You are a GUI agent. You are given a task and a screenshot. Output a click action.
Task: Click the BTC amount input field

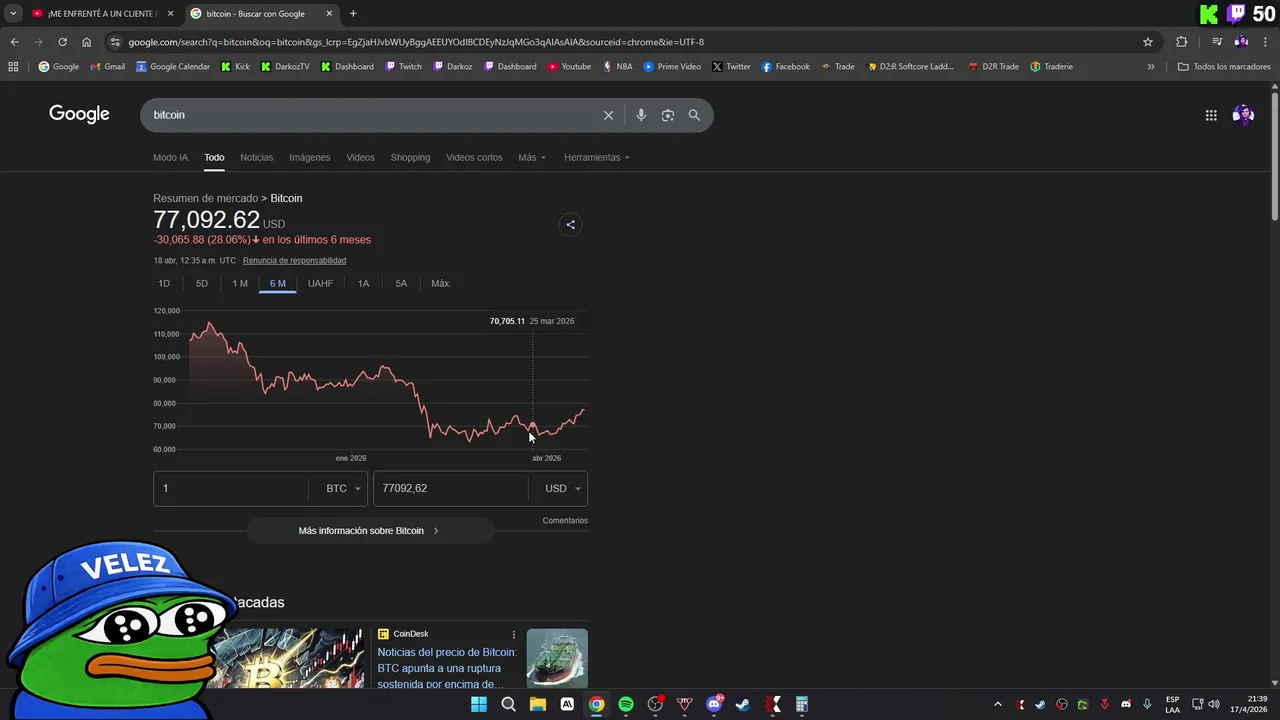[231, 489]
